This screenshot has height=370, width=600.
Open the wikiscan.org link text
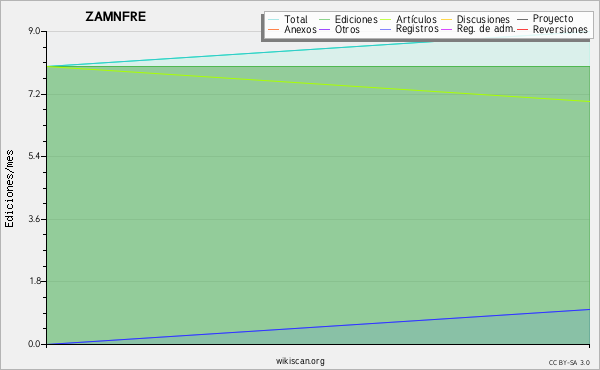[x=300, y=361]
